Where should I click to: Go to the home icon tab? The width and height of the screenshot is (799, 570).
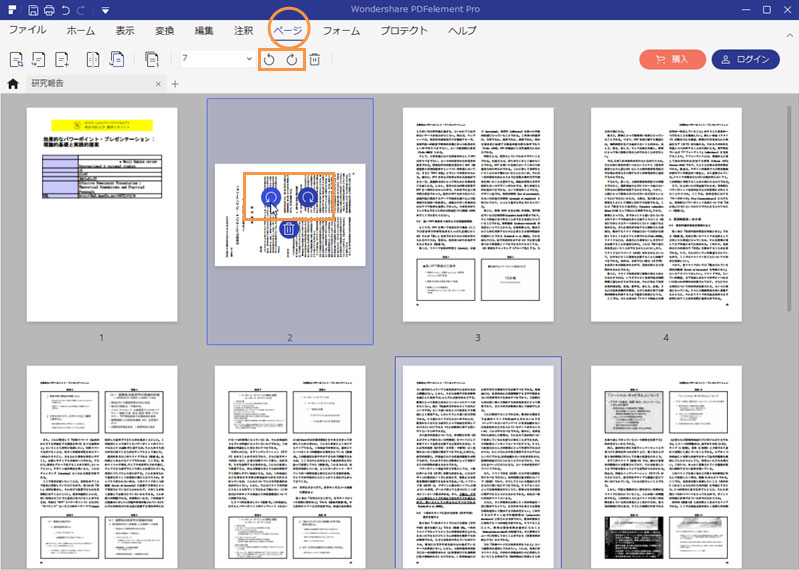pyautogui.click(x=13, y=84)
